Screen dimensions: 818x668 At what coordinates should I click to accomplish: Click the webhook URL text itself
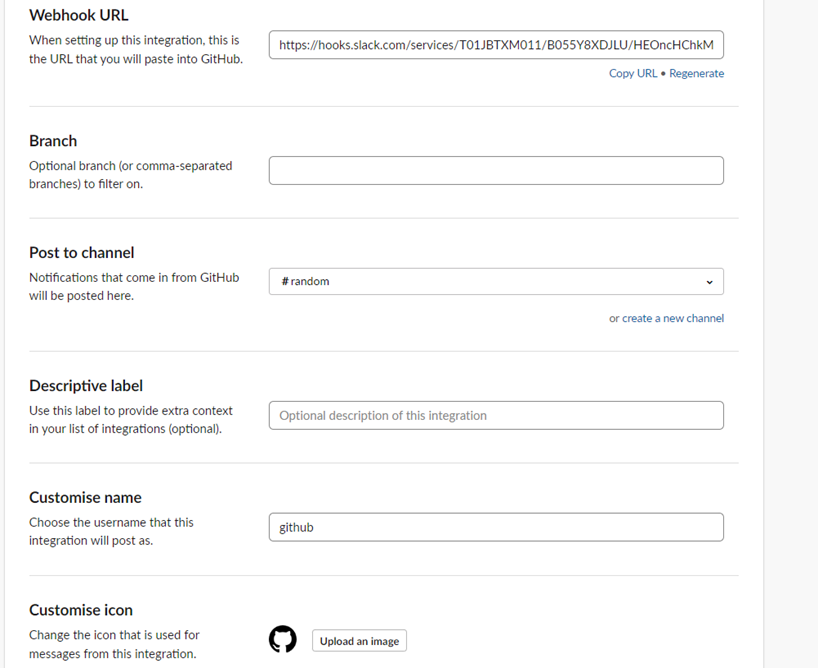[x=496, y=44]
